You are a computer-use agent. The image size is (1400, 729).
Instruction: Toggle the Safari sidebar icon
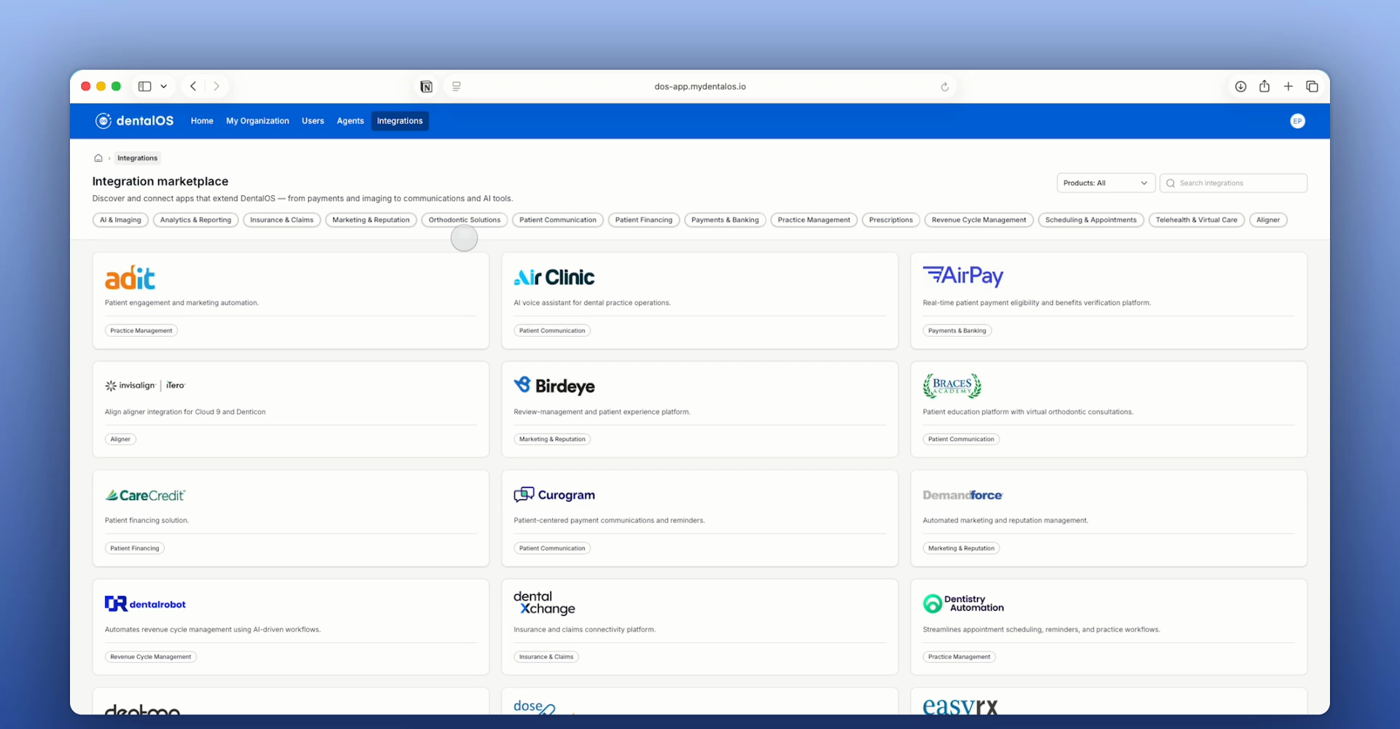145,87
